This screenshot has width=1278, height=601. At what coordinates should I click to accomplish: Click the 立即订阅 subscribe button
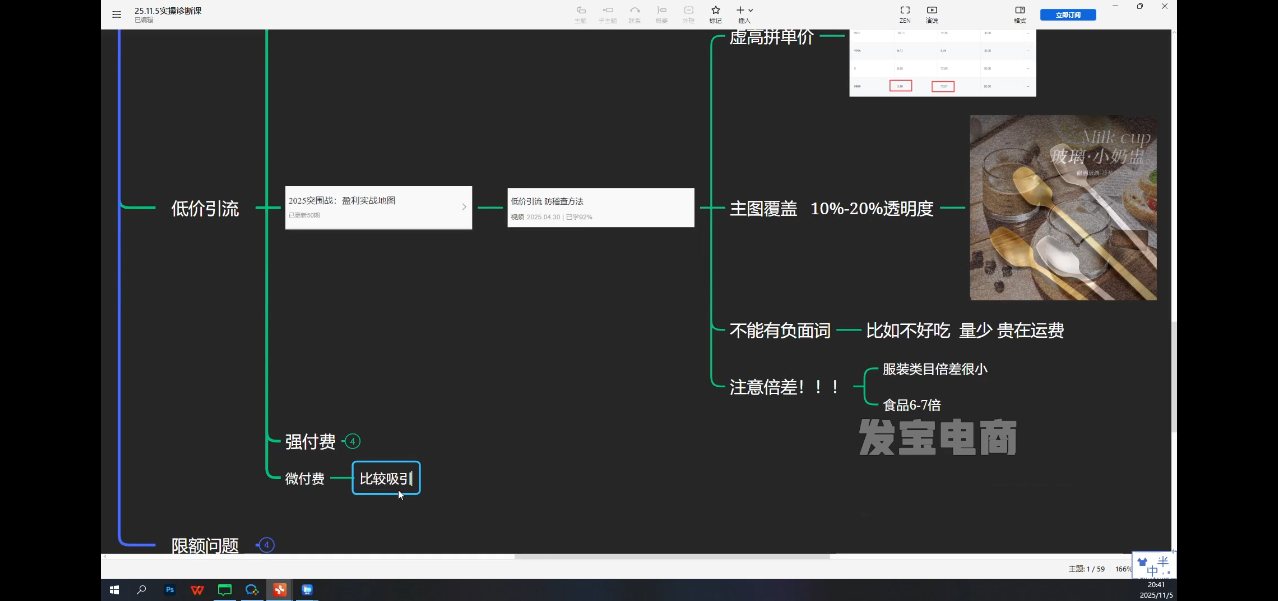tap(1067, 15)
